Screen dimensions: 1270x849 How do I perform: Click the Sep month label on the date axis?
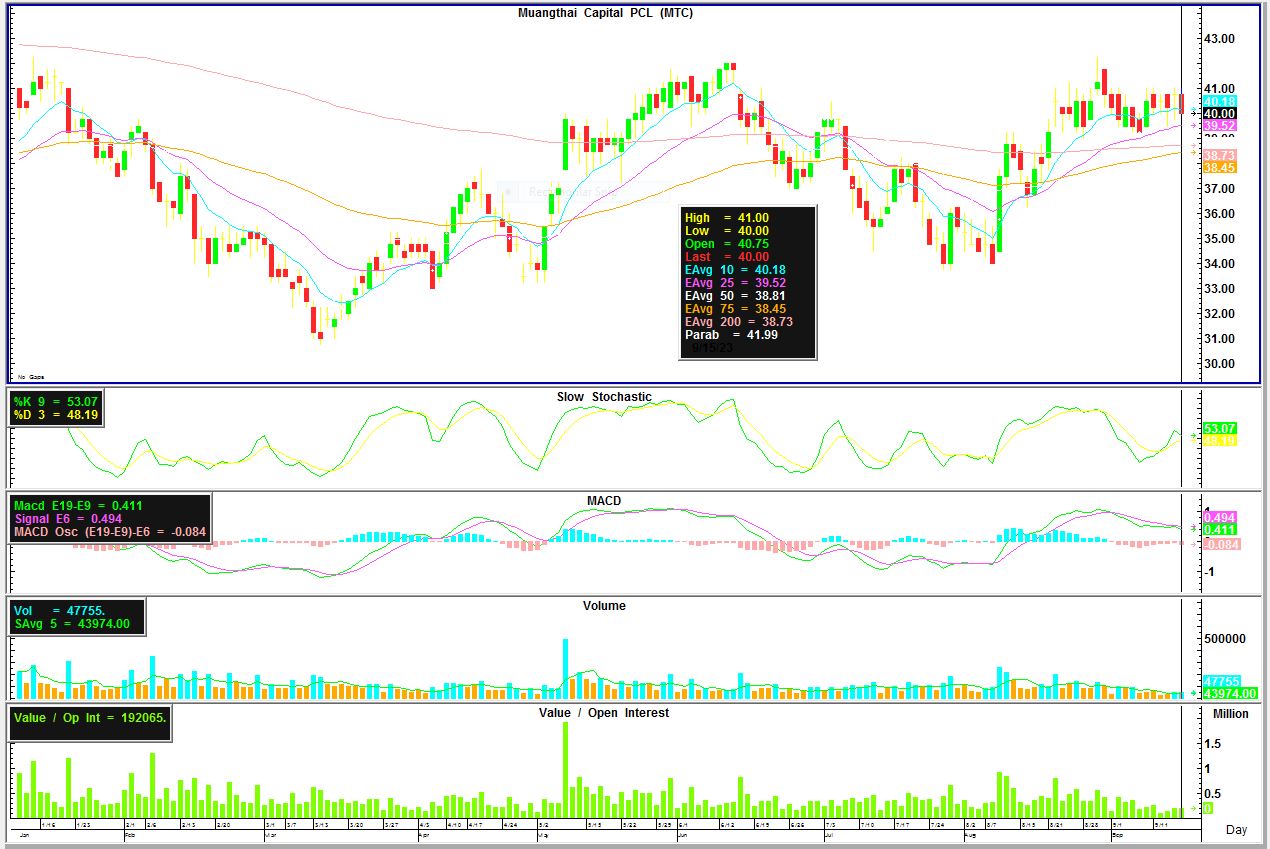pyautogui.click(x=1117, y=833)
